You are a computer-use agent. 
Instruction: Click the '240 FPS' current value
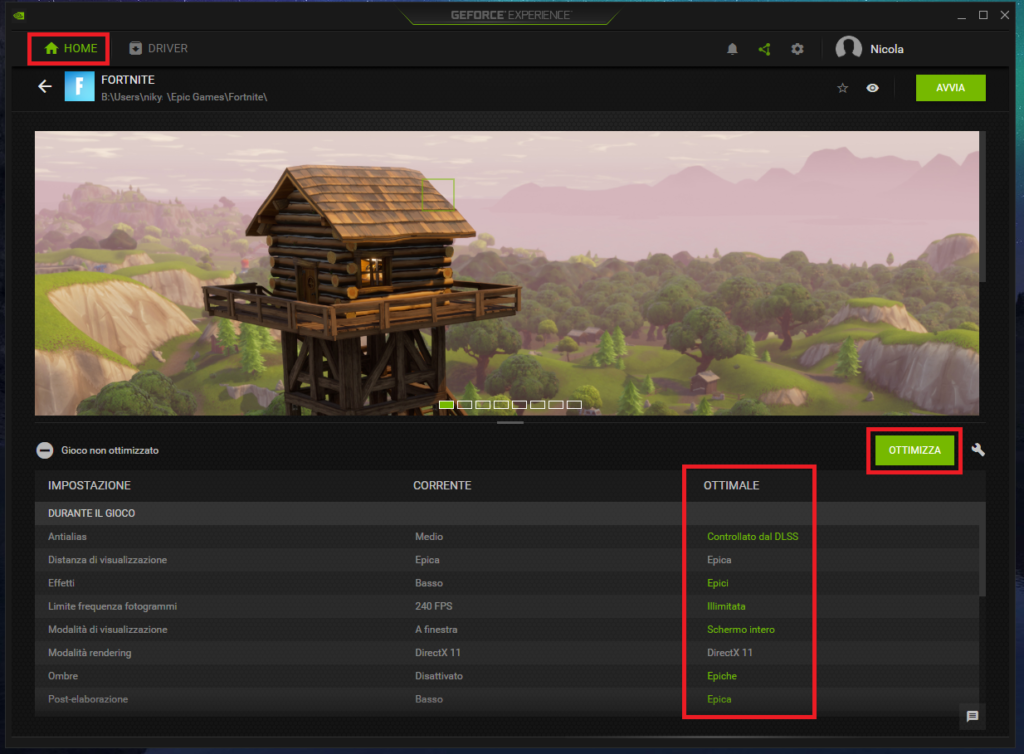434,606
